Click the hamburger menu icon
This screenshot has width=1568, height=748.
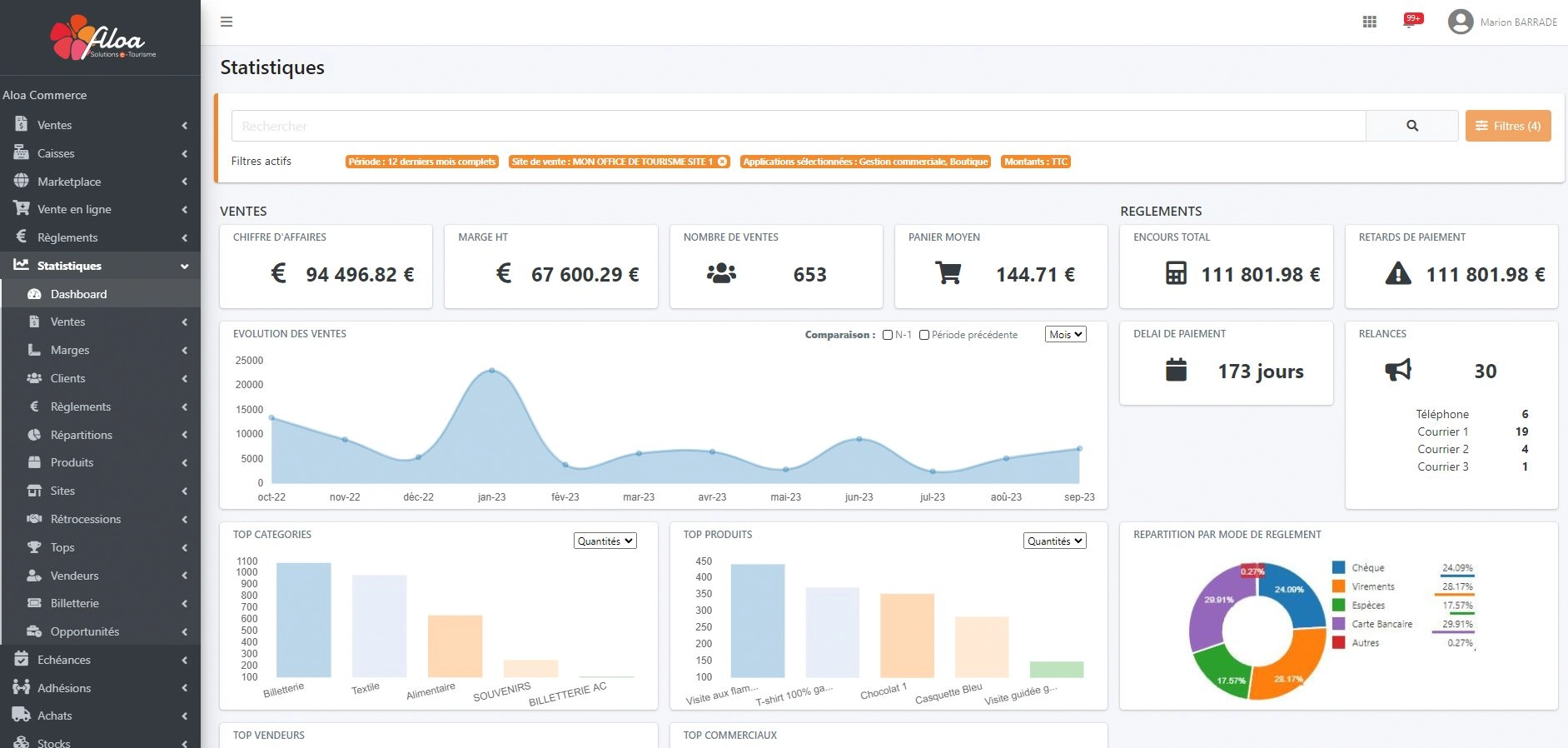226,22
